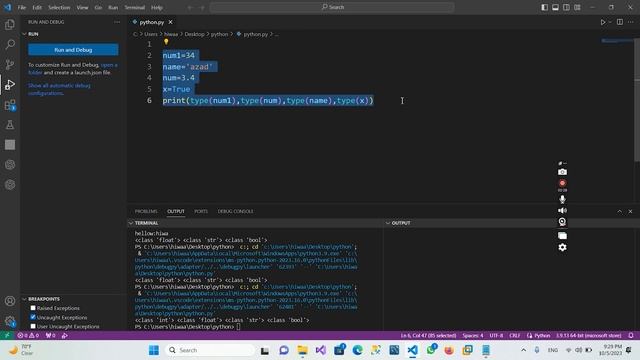Switch to the PROBLEMS tab
The width and height of the screenshot is (640, 360).
(146, 211)
